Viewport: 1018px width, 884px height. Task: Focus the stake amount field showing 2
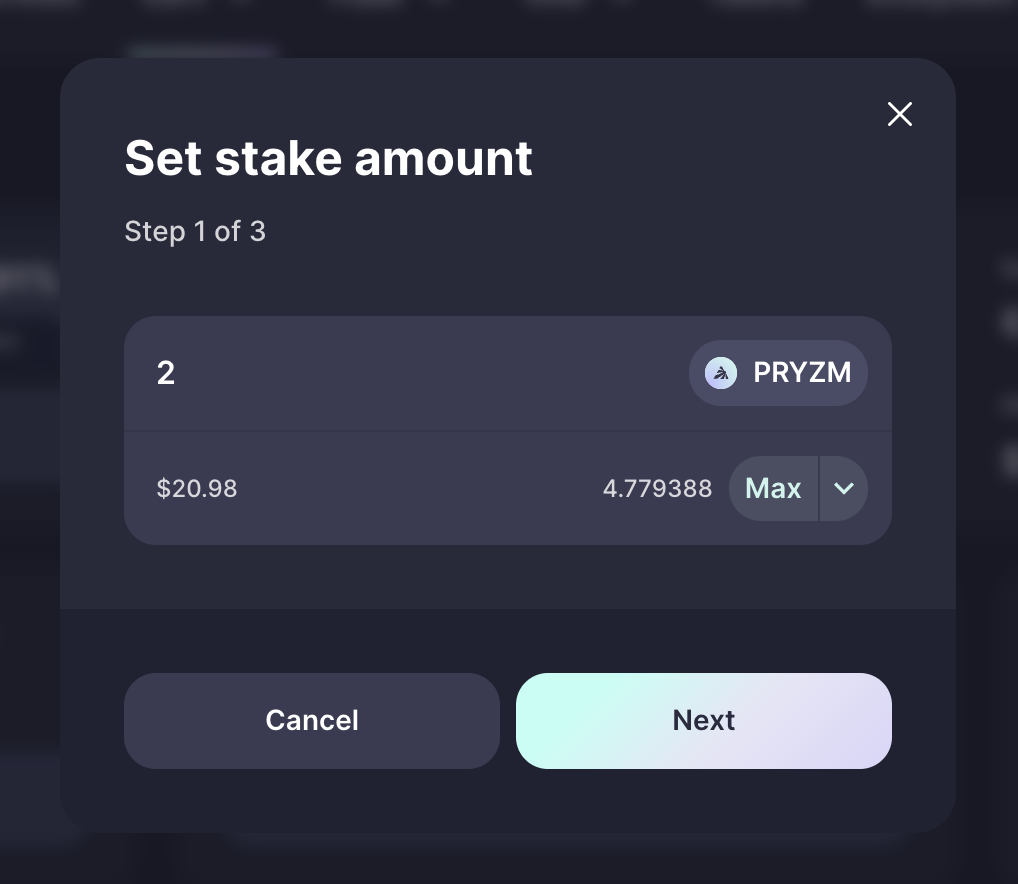point(416,373)
